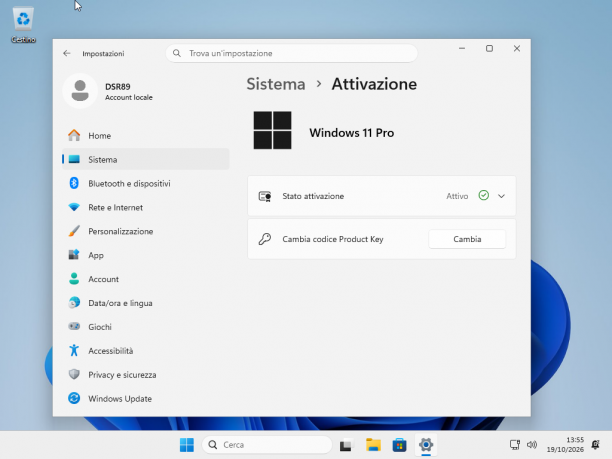Click the Account locale label
The image size is (612, 459).
click(x=129, y=97)
